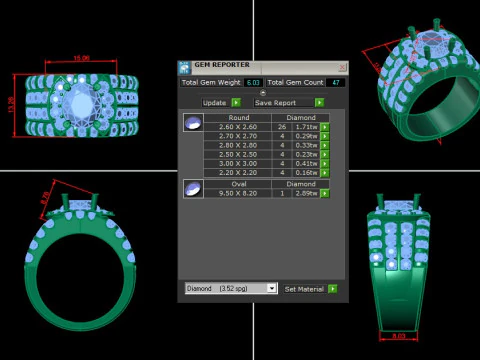
Task: Click the 0.33tw weight cell
Action: click(x=306, y=145)
